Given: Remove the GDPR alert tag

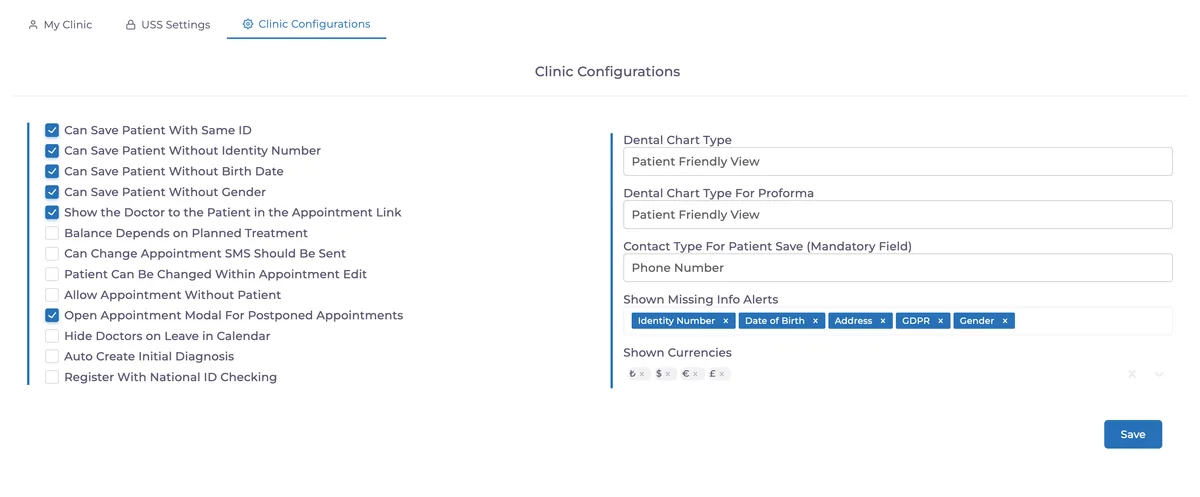Looking at the screenshot, I should [x=941, y=321].
